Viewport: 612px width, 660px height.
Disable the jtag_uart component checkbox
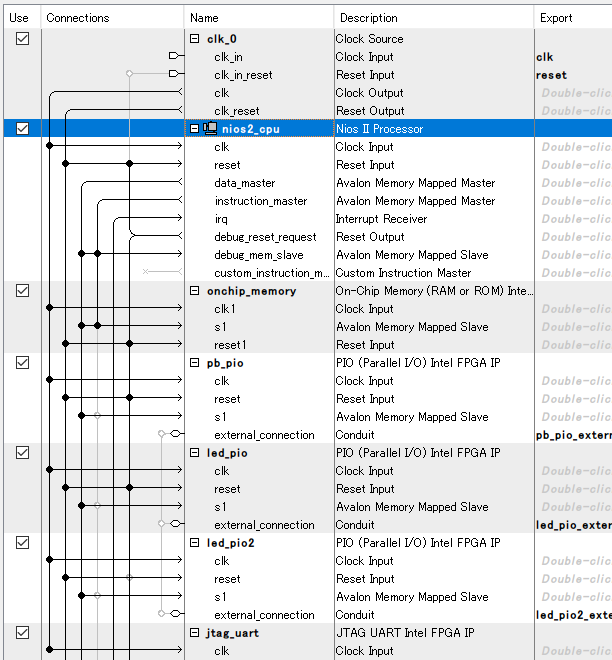coord(23,632)
